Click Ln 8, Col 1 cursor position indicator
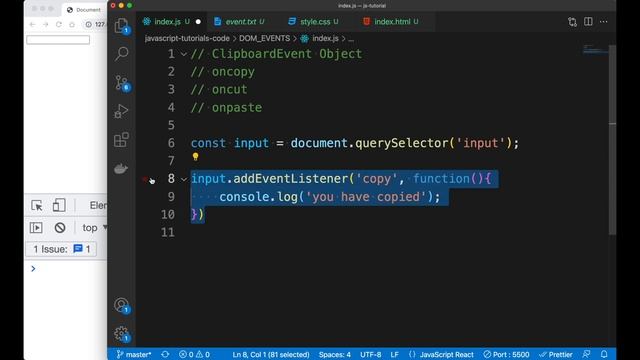 [x=271, y=354]
